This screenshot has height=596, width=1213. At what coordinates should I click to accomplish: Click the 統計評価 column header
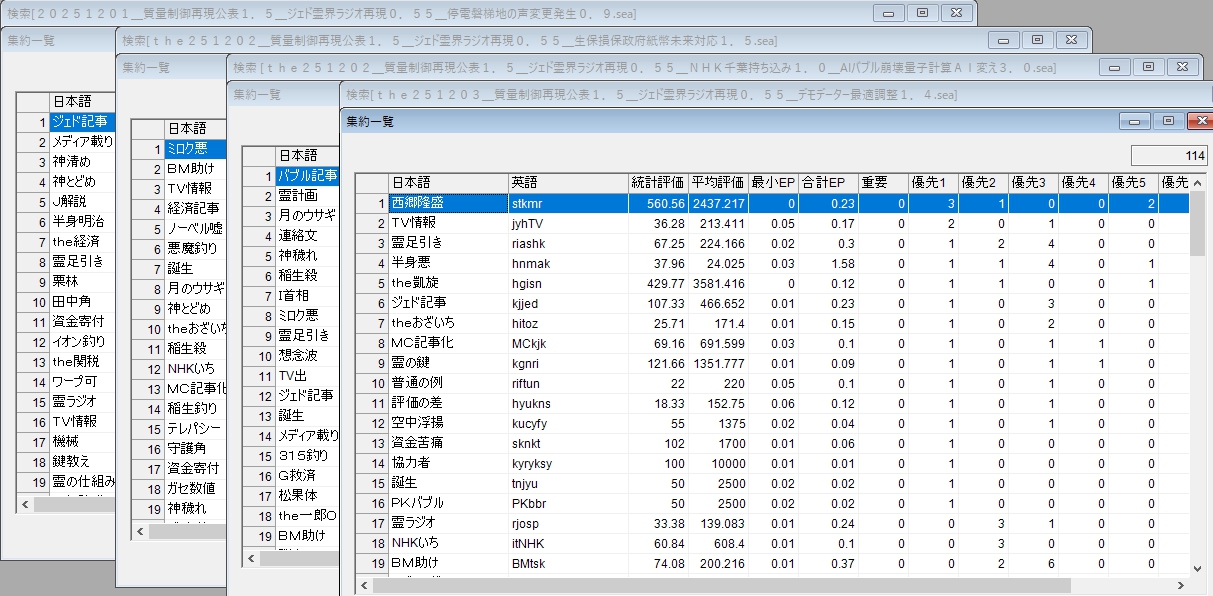(x=658, y=183)
